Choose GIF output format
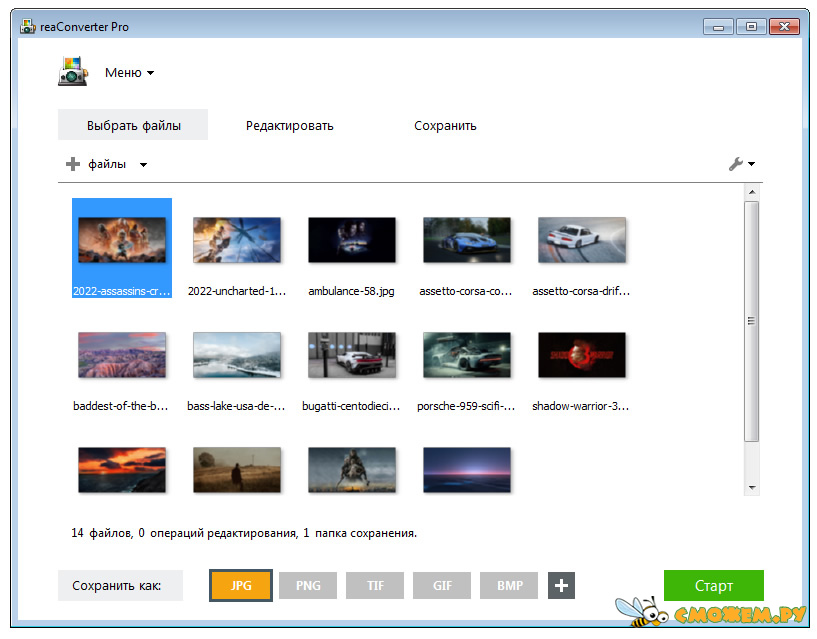 pyautogui.click(x=442, y=586)
